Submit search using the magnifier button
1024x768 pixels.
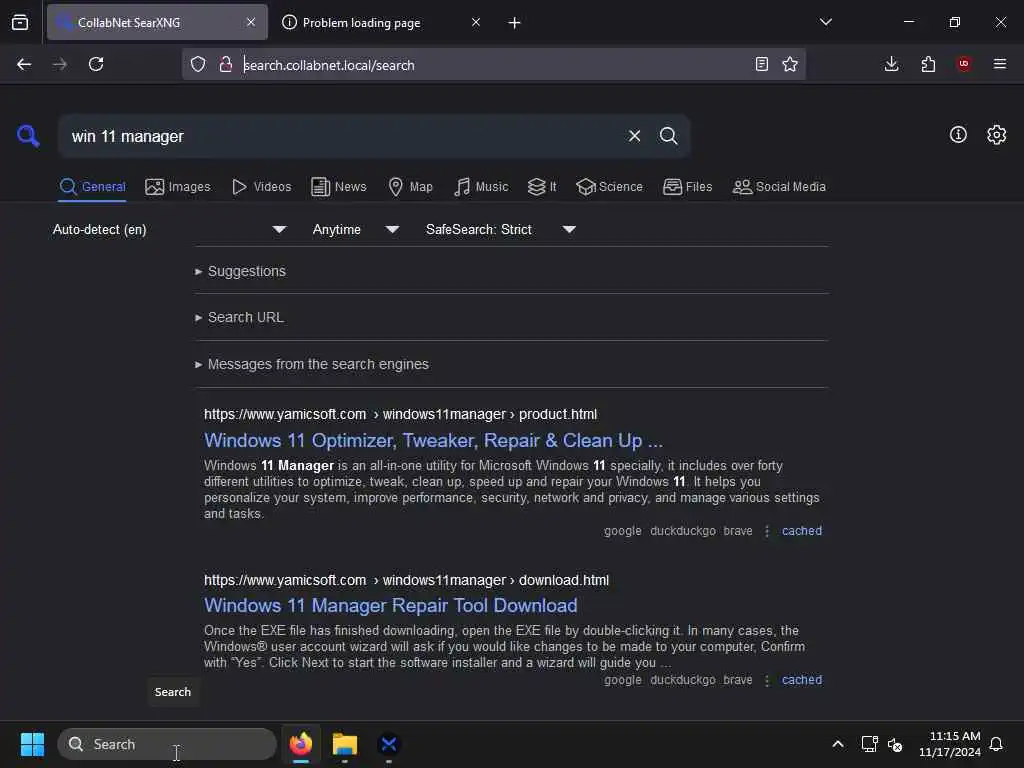coord(668,136)
